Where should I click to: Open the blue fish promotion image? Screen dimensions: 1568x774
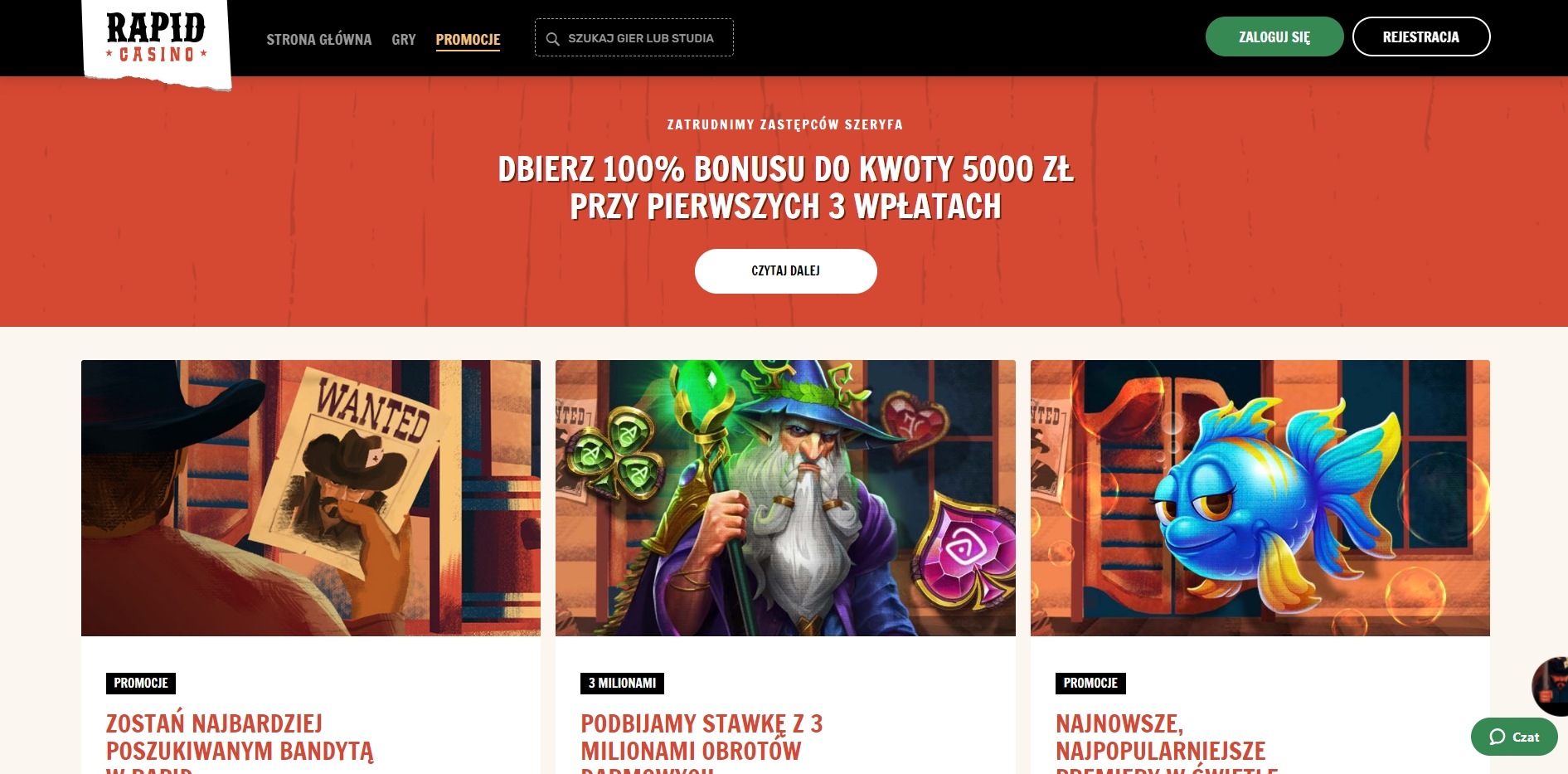pyautogui.click(x=1260, y=498)
